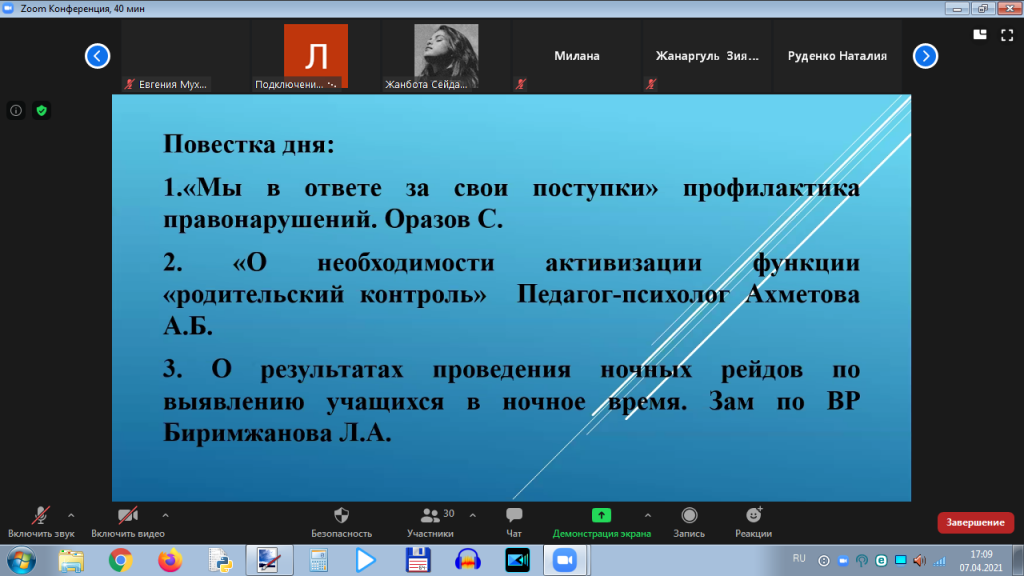Open Calculator from taskbar
Image resolution: width=1024 pixels, height=576 pixels.
pos(319,561)
